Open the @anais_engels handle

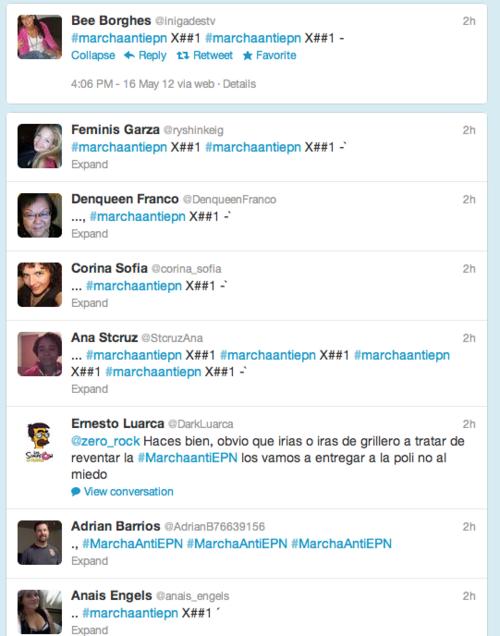click(193, 596)
